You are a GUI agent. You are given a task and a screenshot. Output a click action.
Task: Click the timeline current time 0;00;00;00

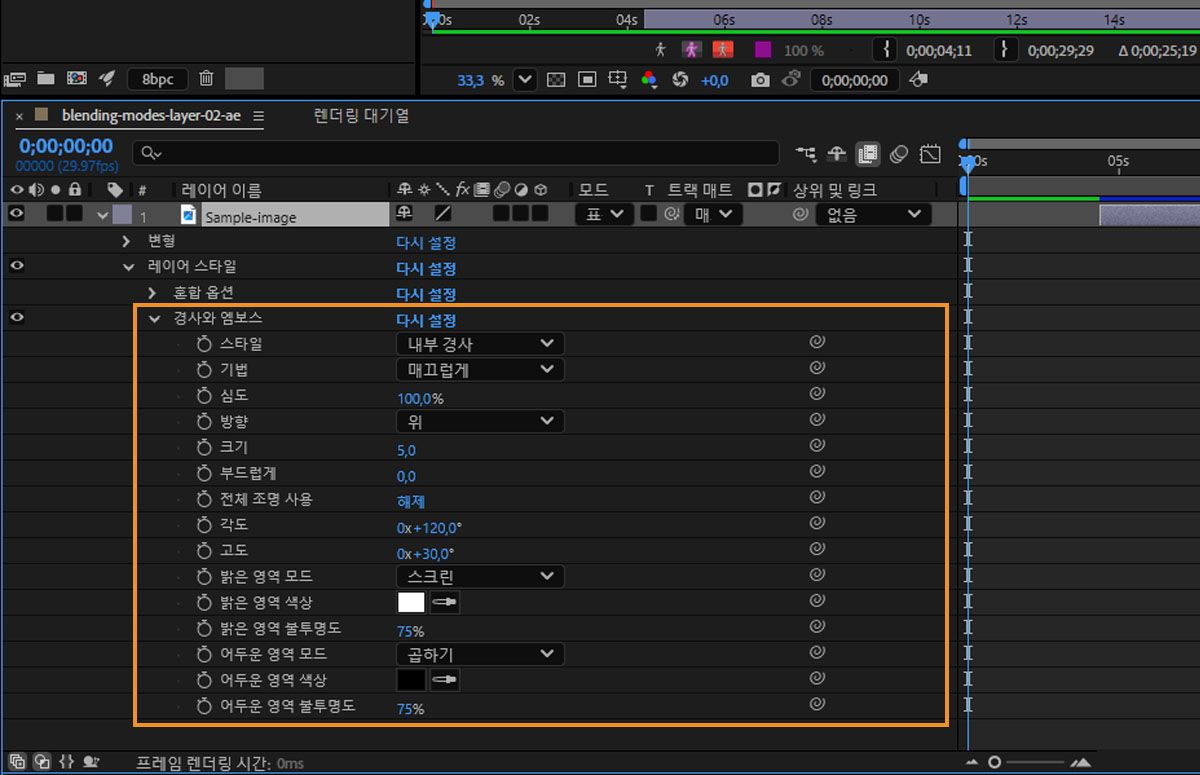coord(66,146)
